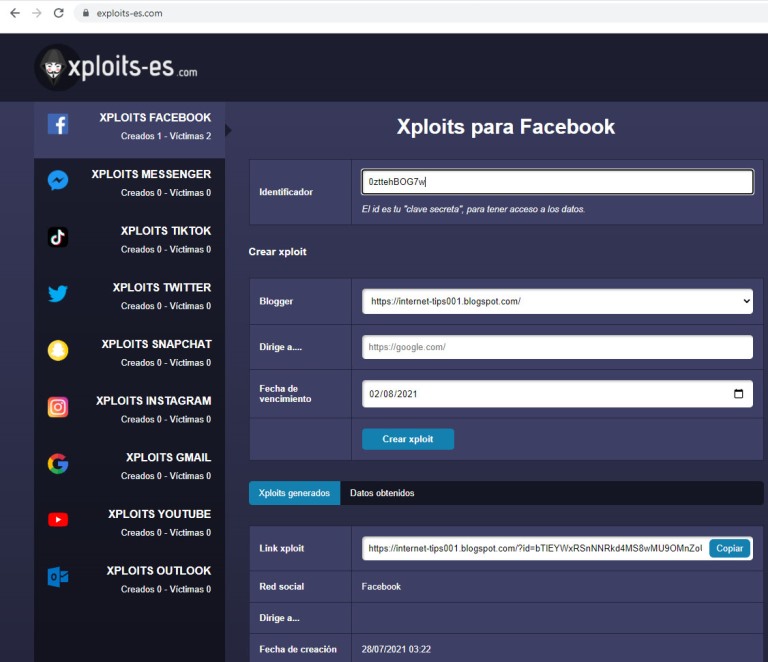Image resolution: width=768 pixels, height=662 pixels.
Task: Click the browser back arrow
Action: pos(15,13)
